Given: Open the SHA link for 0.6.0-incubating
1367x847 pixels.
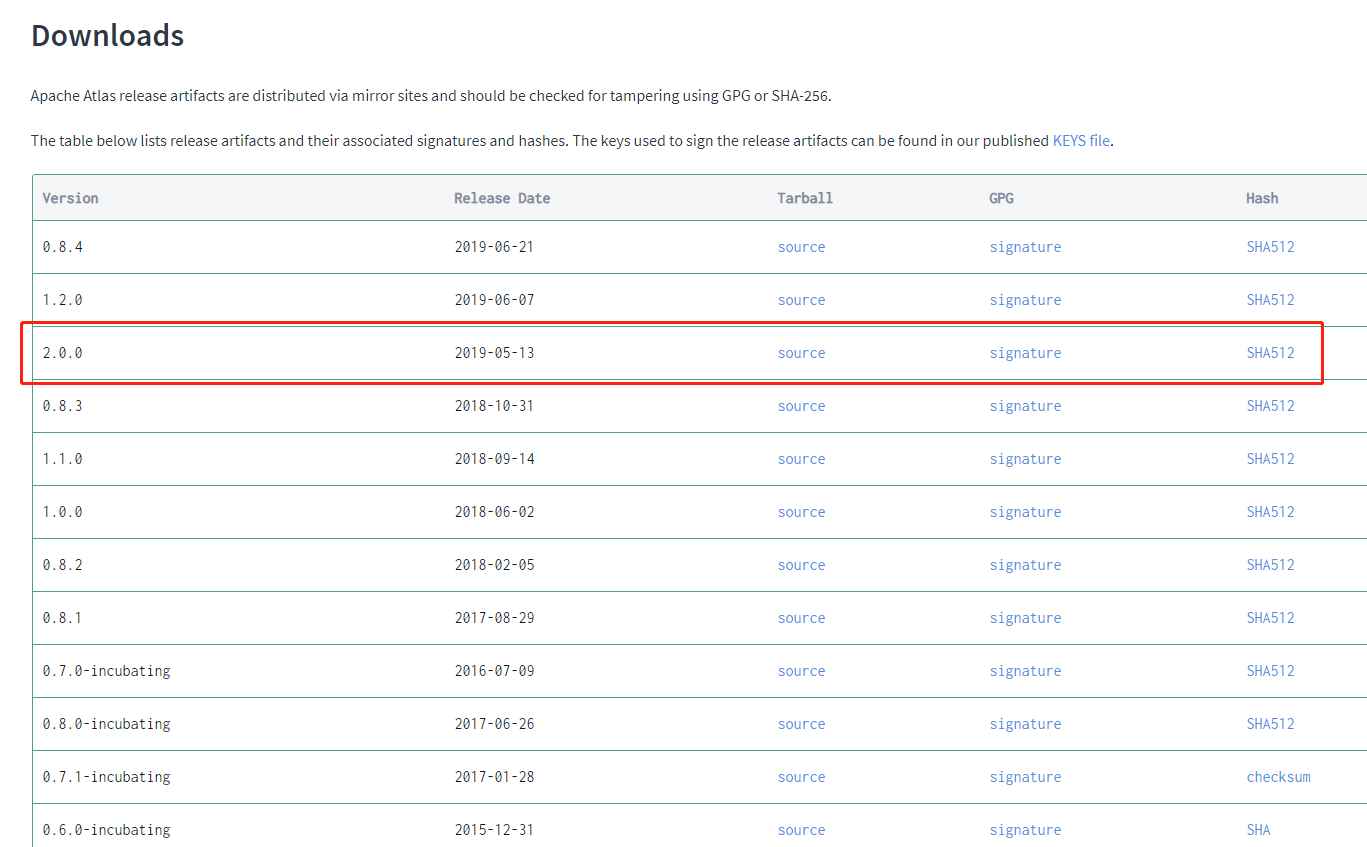Looking at the screenshot, I should point(1258,829).
